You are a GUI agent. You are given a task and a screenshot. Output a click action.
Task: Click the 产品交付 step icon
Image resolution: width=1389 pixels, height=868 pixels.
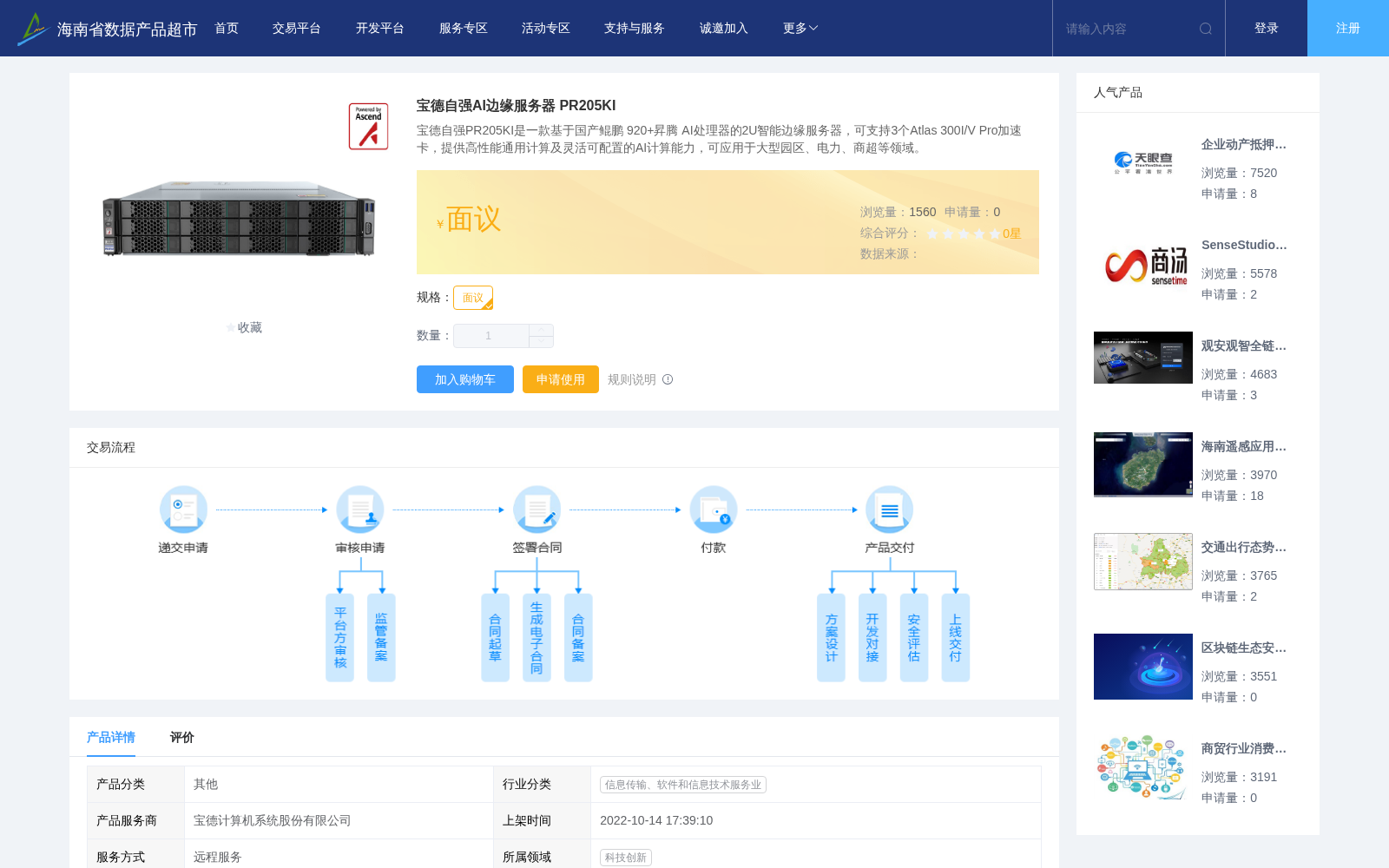click(890, 510)
